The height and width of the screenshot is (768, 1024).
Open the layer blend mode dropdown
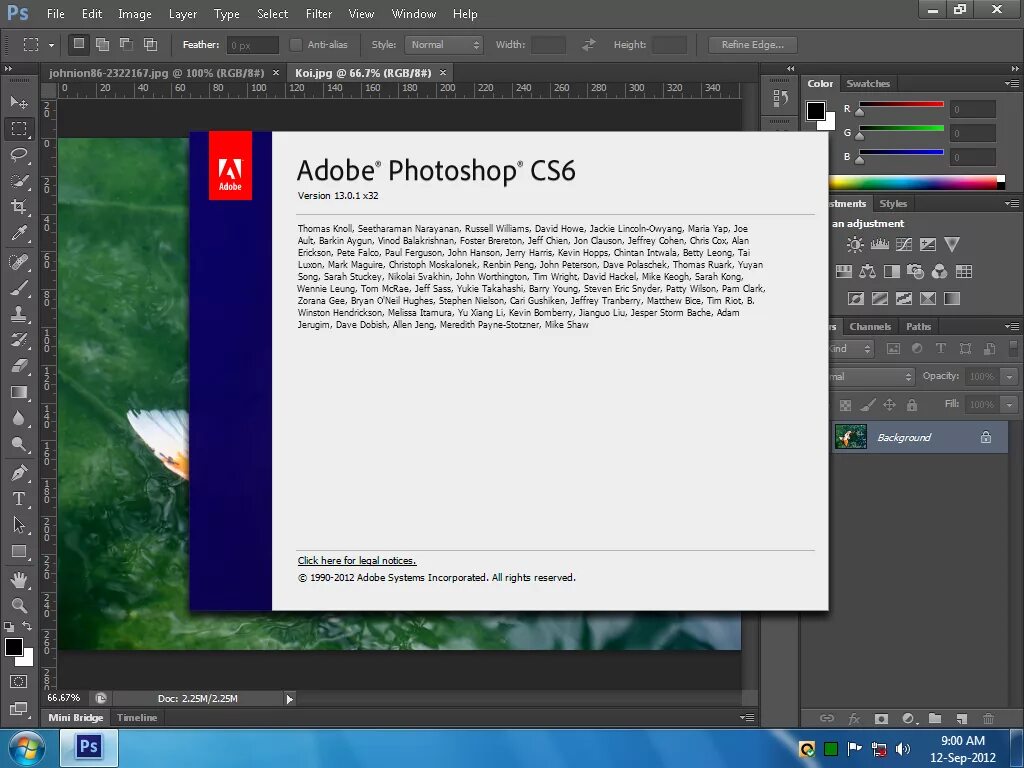[871, 376]
